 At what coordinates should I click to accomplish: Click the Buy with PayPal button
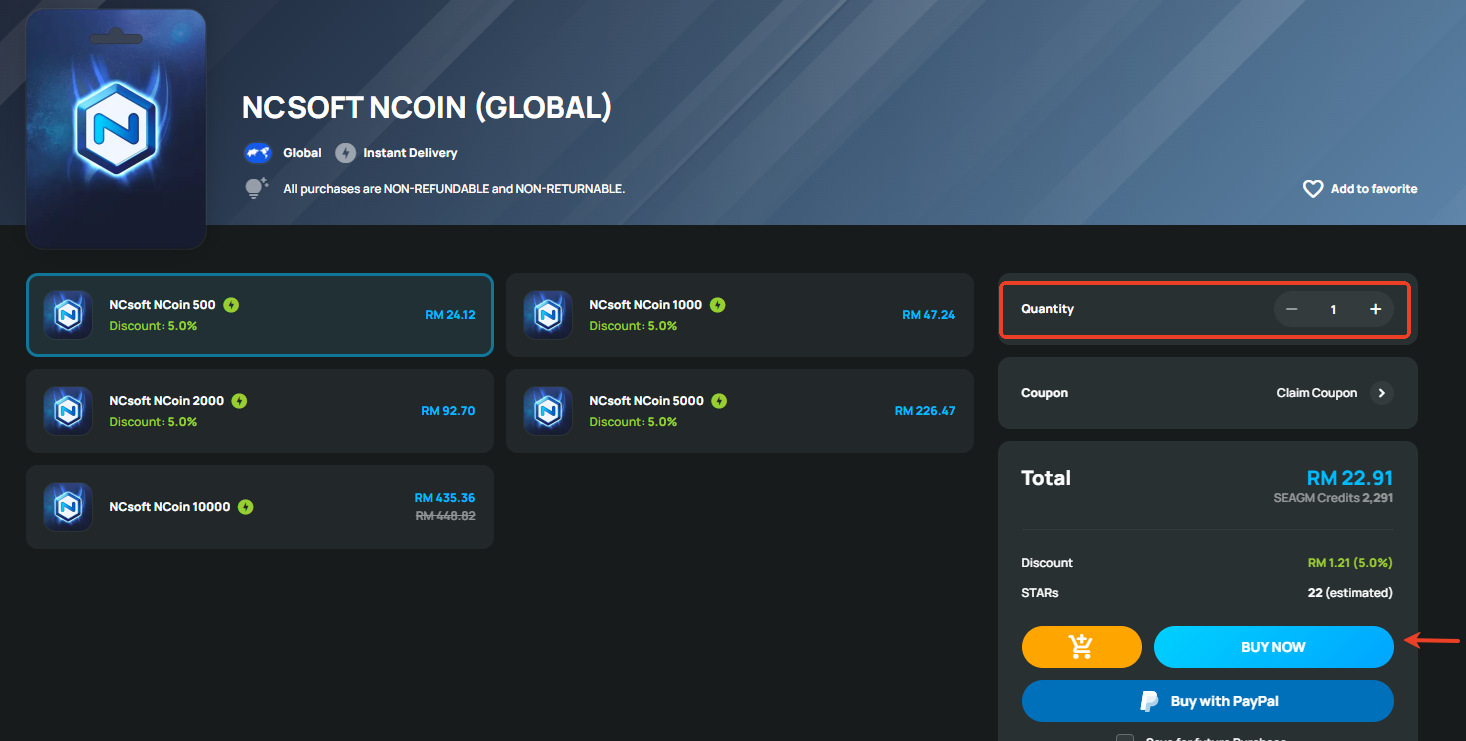(x=1208, y=701)
